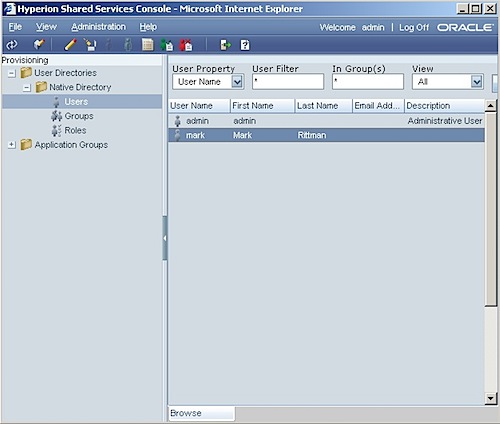This screenshot has width=500, height=424.
Task: Click the yellow pencil edit icon
Action: tap(70, 44)
